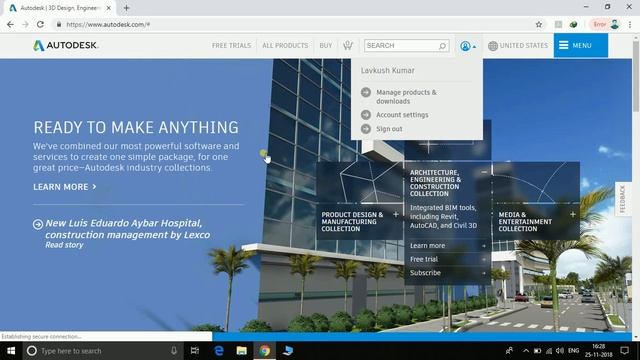Click the arrow icon next to Sign out
Viewport: 640px width, 360px height.
[366, 129]
